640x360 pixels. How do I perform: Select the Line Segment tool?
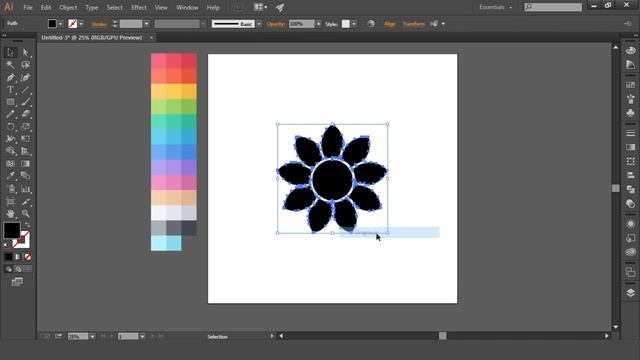pos(25,90)
